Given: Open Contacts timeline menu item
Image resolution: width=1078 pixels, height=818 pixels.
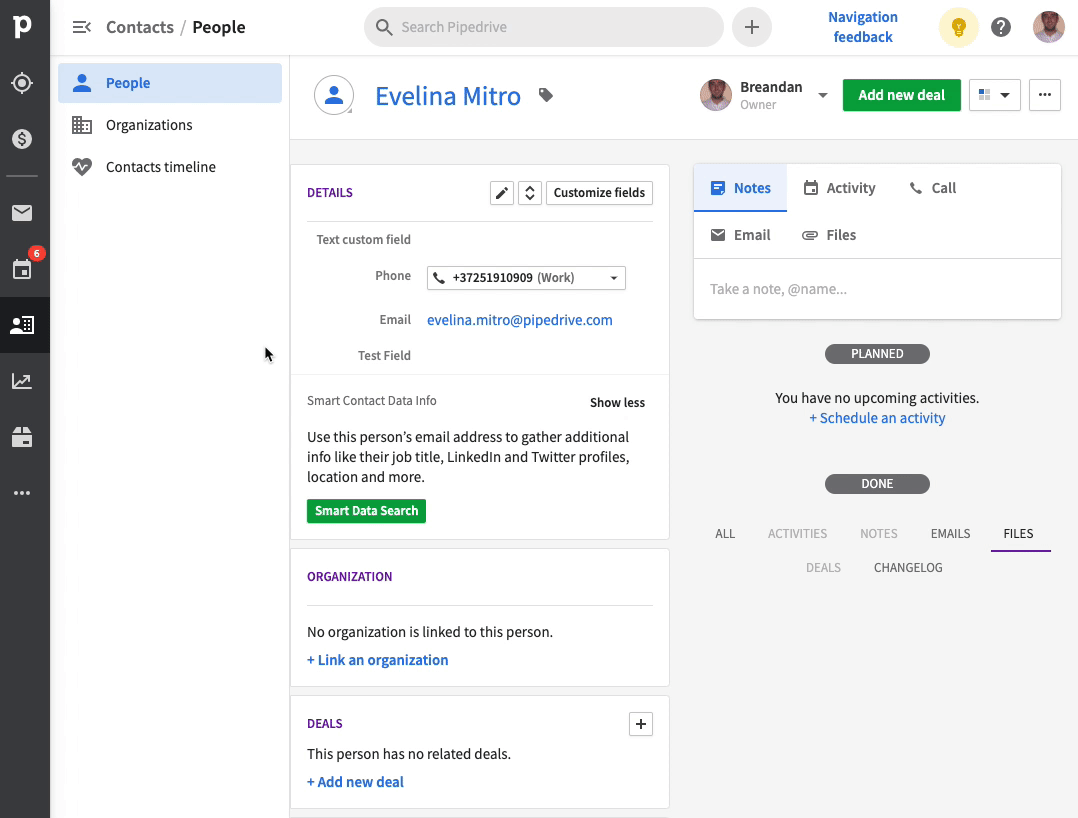Looking at the screenshot, I should 170,167.
